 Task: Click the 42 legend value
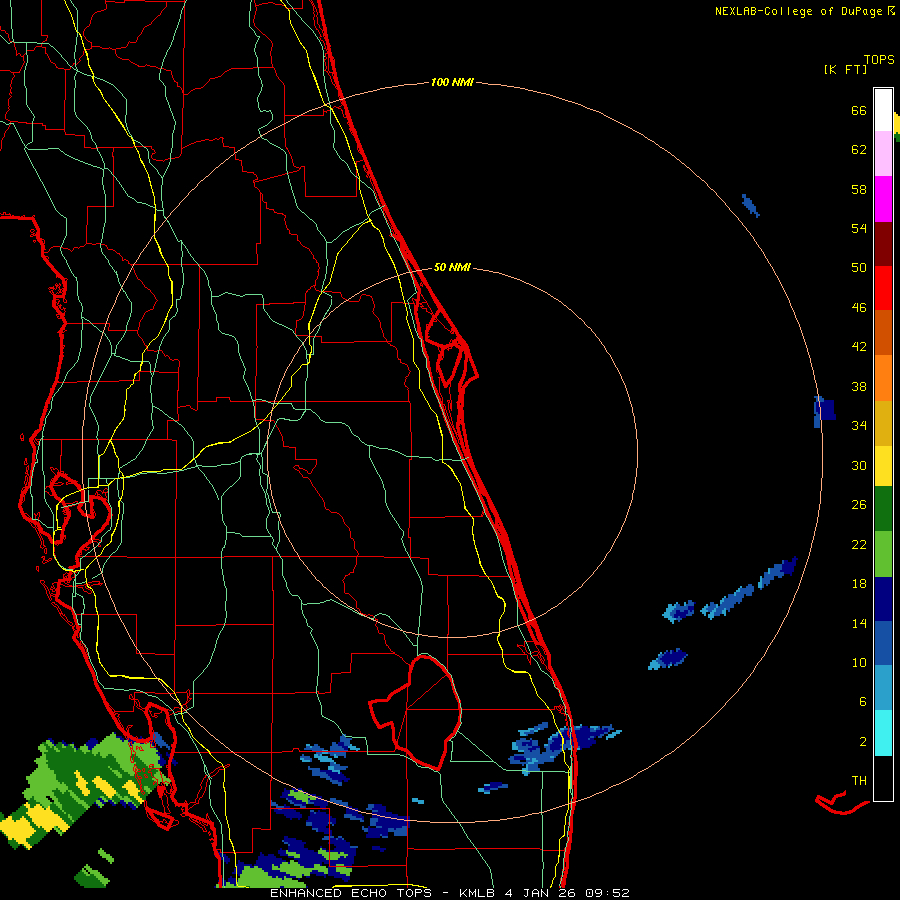click(859, 347)
